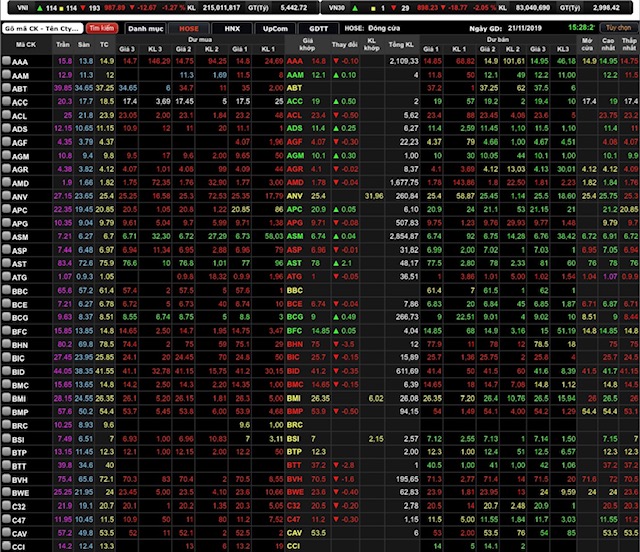Click the clock time 15:28
640x552 pixels.
click(x=581, y=28)
